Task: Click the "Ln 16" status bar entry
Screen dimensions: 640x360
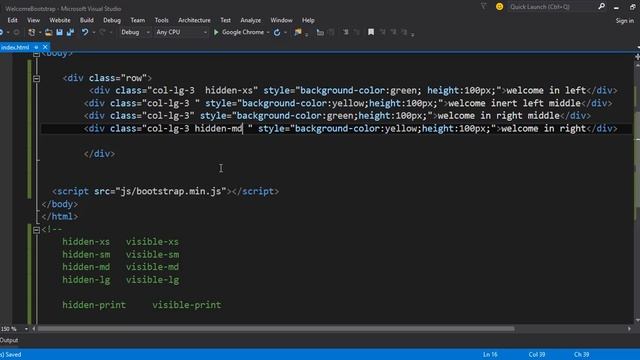Action: coord(490,355)
